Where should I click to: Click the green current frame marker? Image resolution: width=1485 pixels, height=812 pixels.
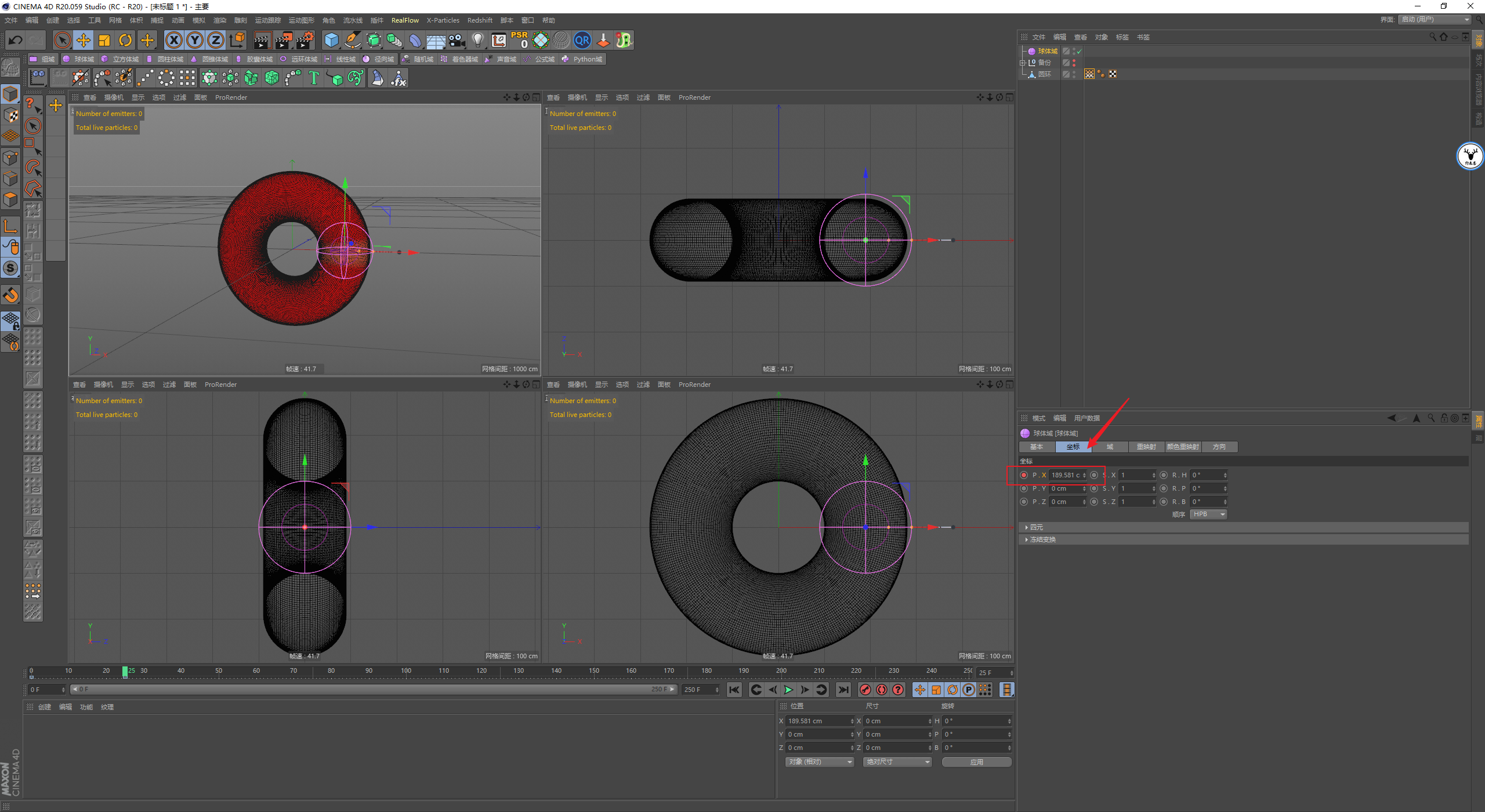point(125,672)
